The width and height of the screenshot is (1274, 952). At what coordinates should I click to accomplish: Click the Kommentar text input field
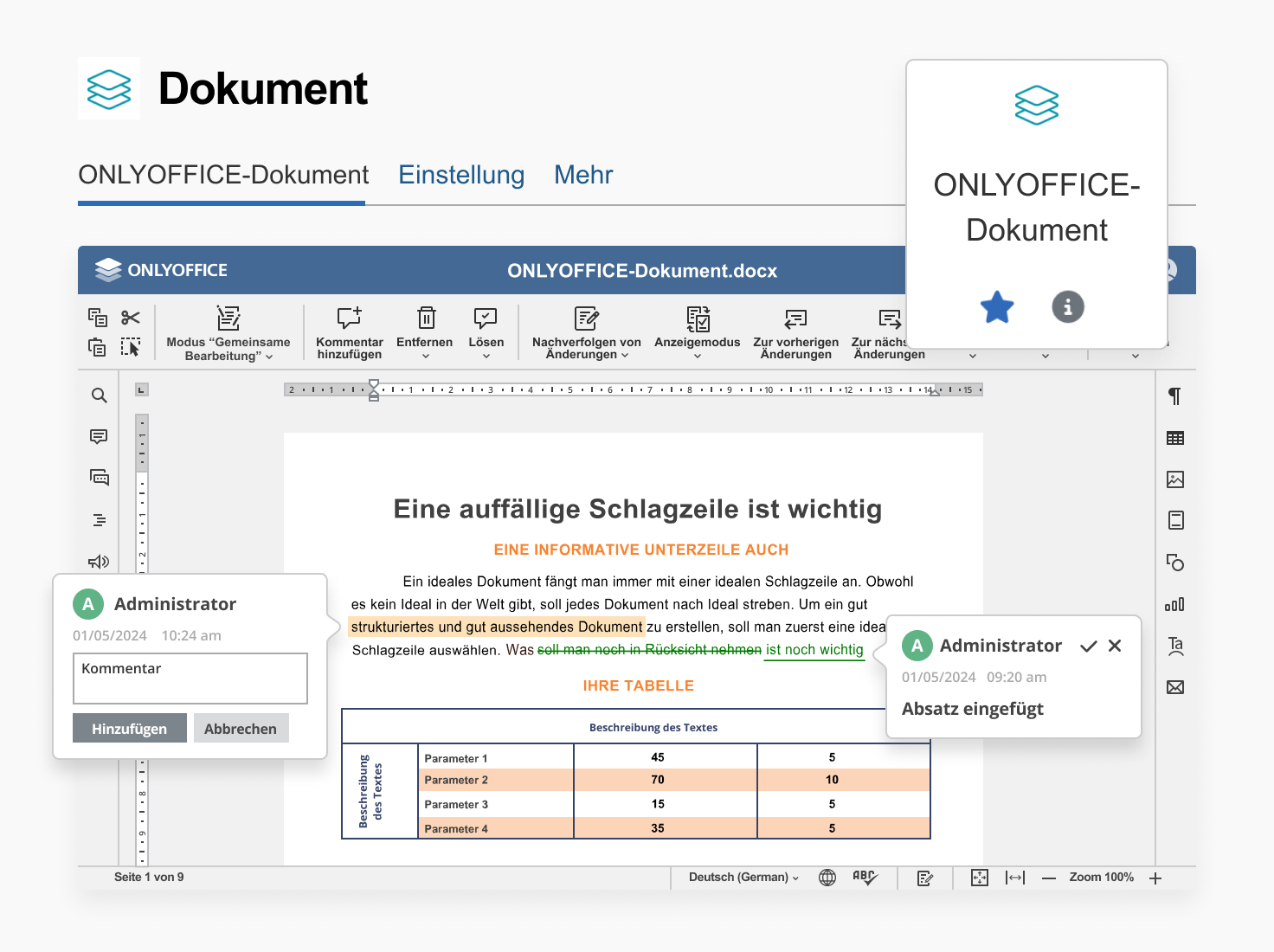[x=190, y=679]
